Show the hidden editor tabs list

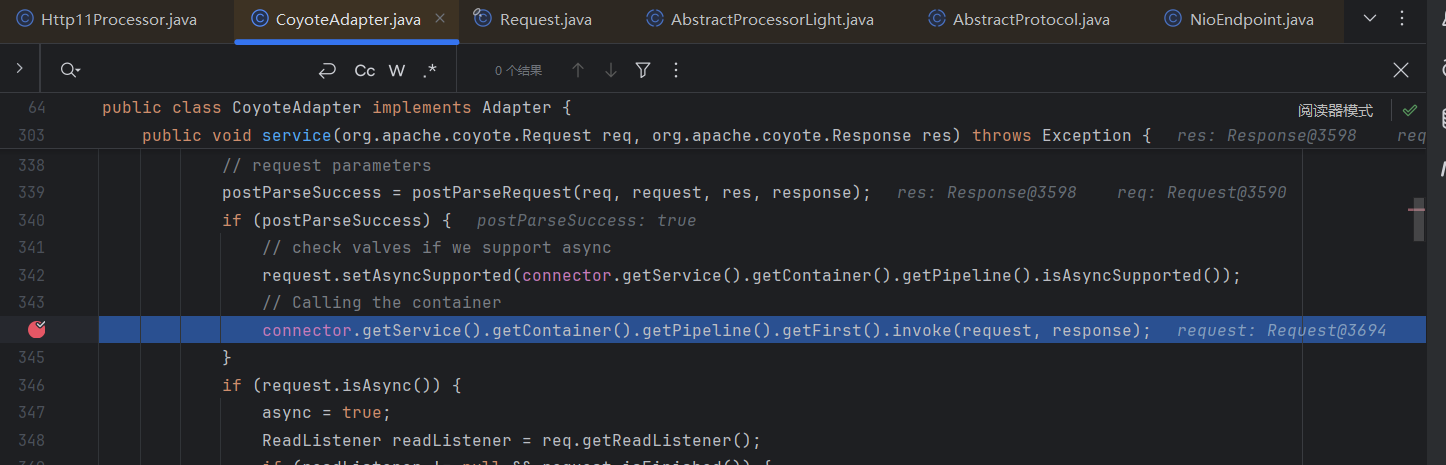(x=1370, y=19)
